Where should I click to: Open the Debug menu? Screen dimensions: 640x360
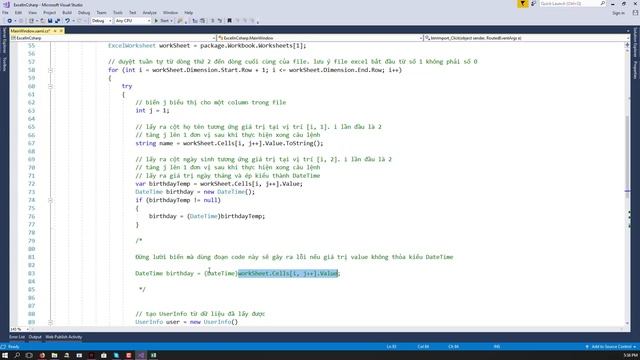click(x=84, y=13)
